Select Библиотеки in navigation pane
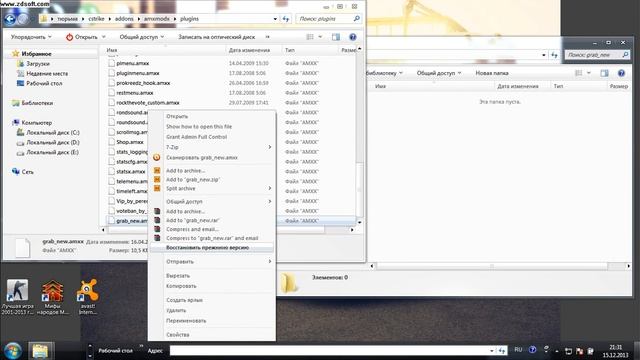The height and width of the screenshot is (360, 640). pos(37,103)
